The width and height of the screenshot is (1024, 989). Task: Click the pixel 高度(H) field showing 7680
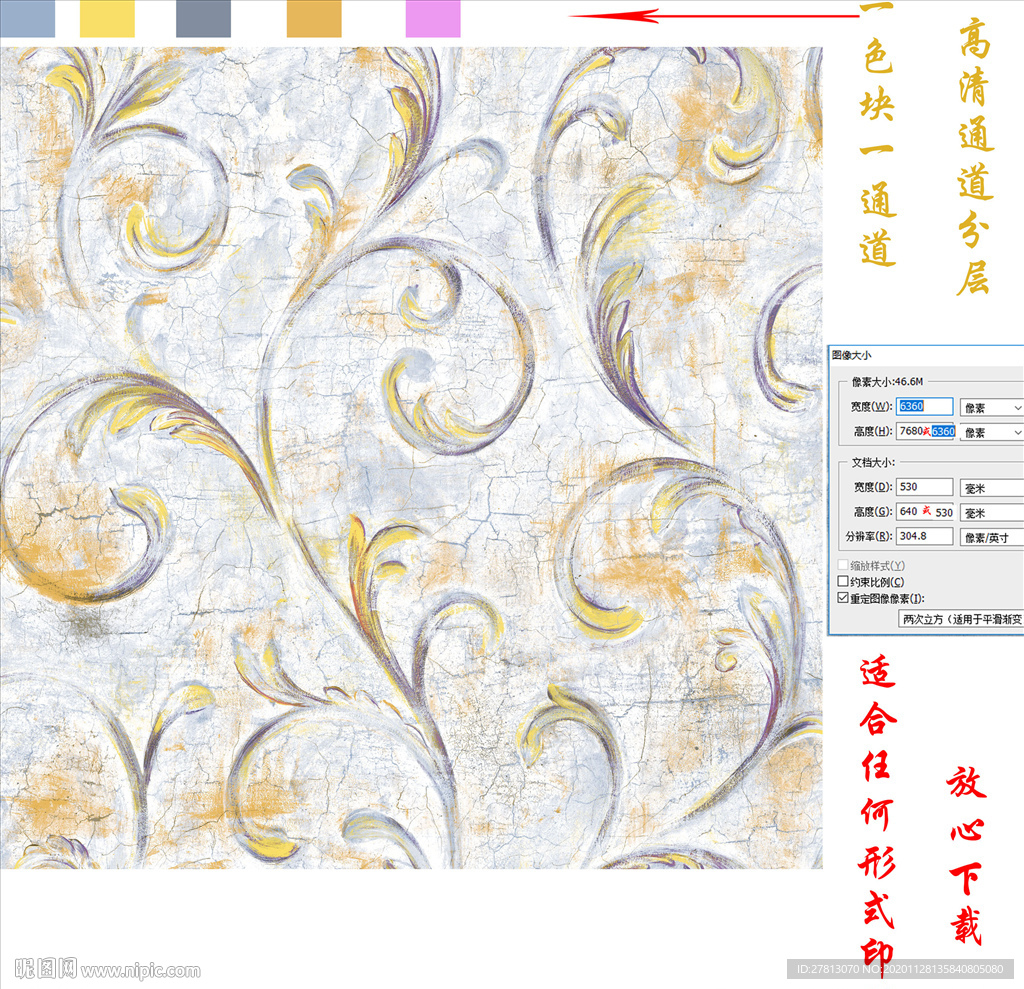click(925, 431)
